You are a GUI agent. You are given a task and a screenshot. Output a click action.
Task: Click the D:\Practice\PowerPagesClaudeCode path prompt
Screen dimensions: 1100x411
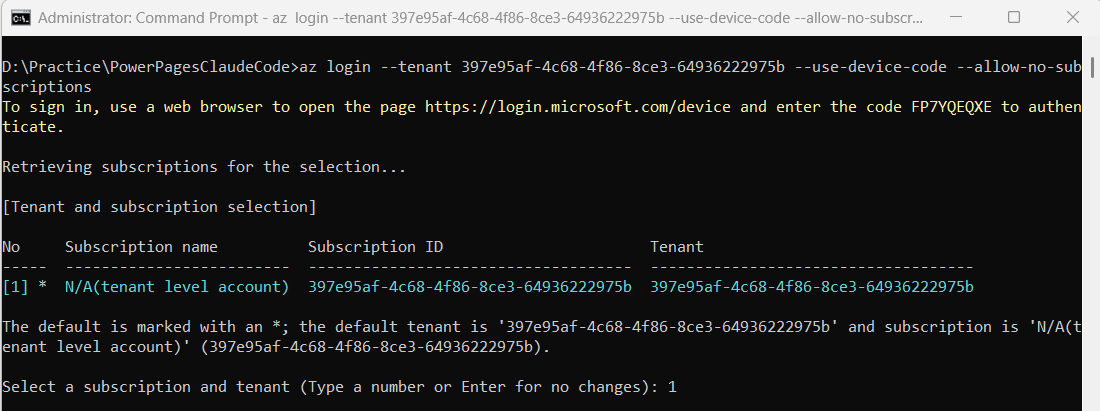pos(150,67)
